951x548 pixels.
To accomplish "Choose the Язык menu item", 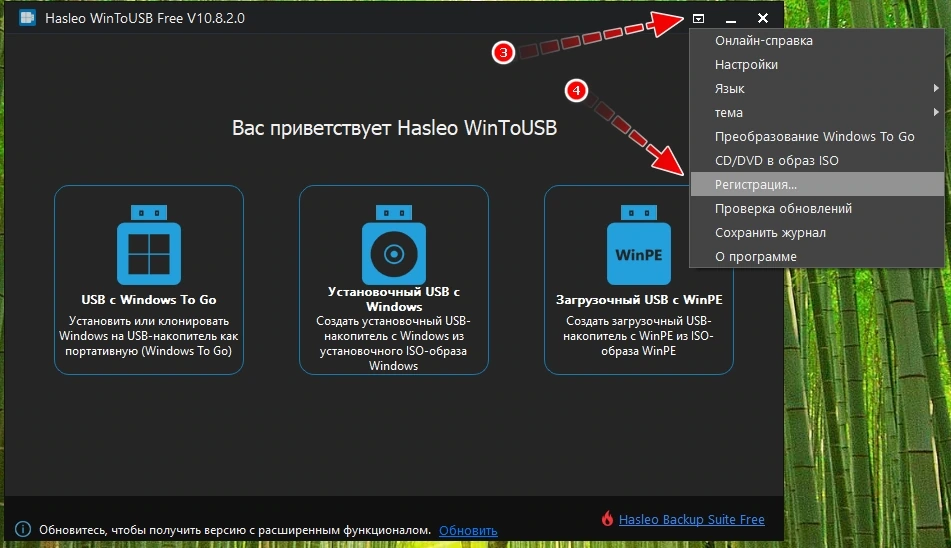I will (x=817, y=89).
